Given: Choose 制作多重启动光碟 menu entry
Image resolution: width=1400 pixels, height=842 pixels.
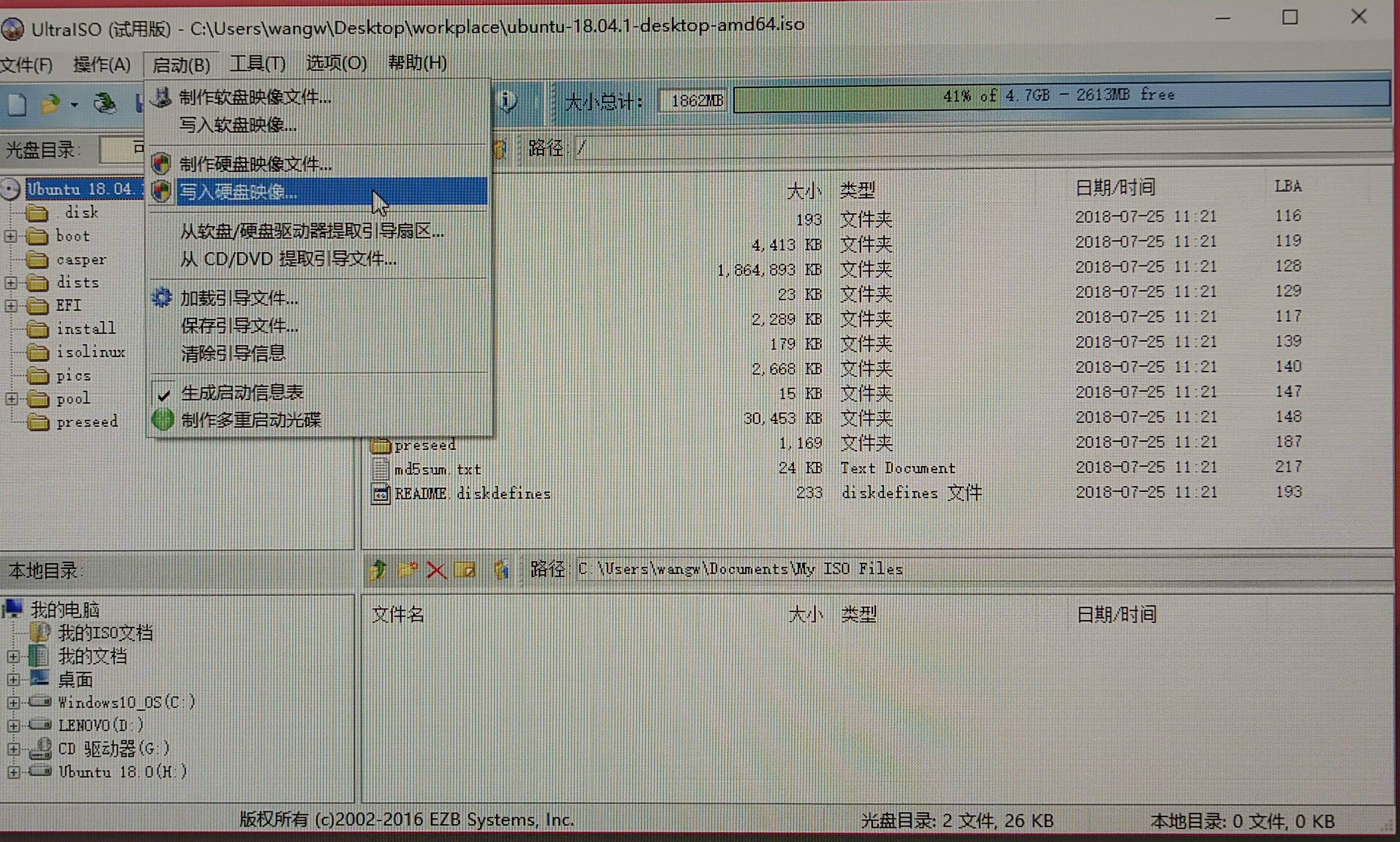Looking at the screenshot, I should [251, 420].
